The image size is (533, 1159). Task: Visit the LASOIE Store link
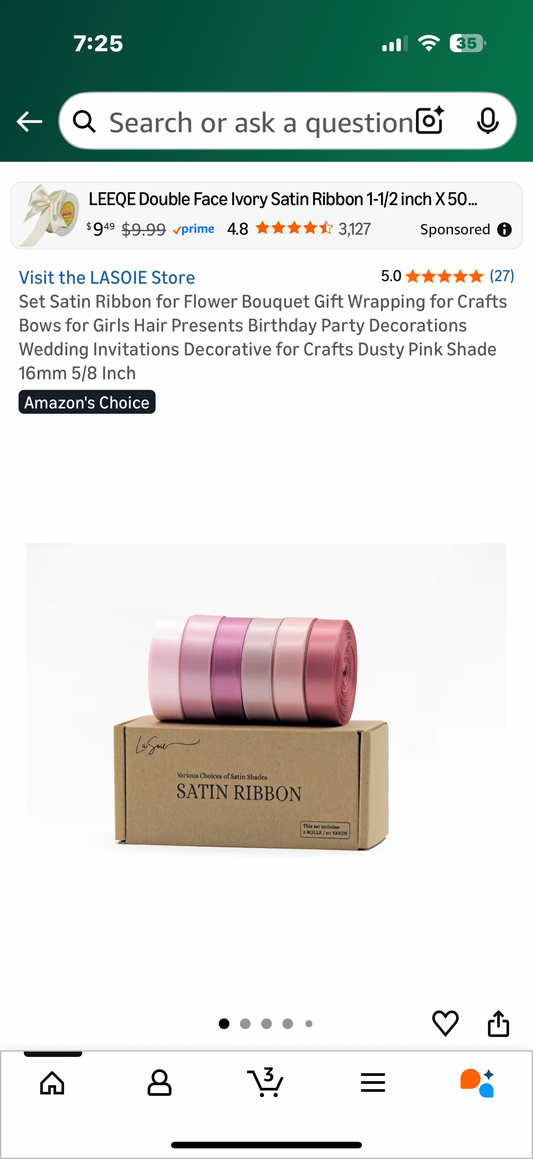click(x=107, y=278)
